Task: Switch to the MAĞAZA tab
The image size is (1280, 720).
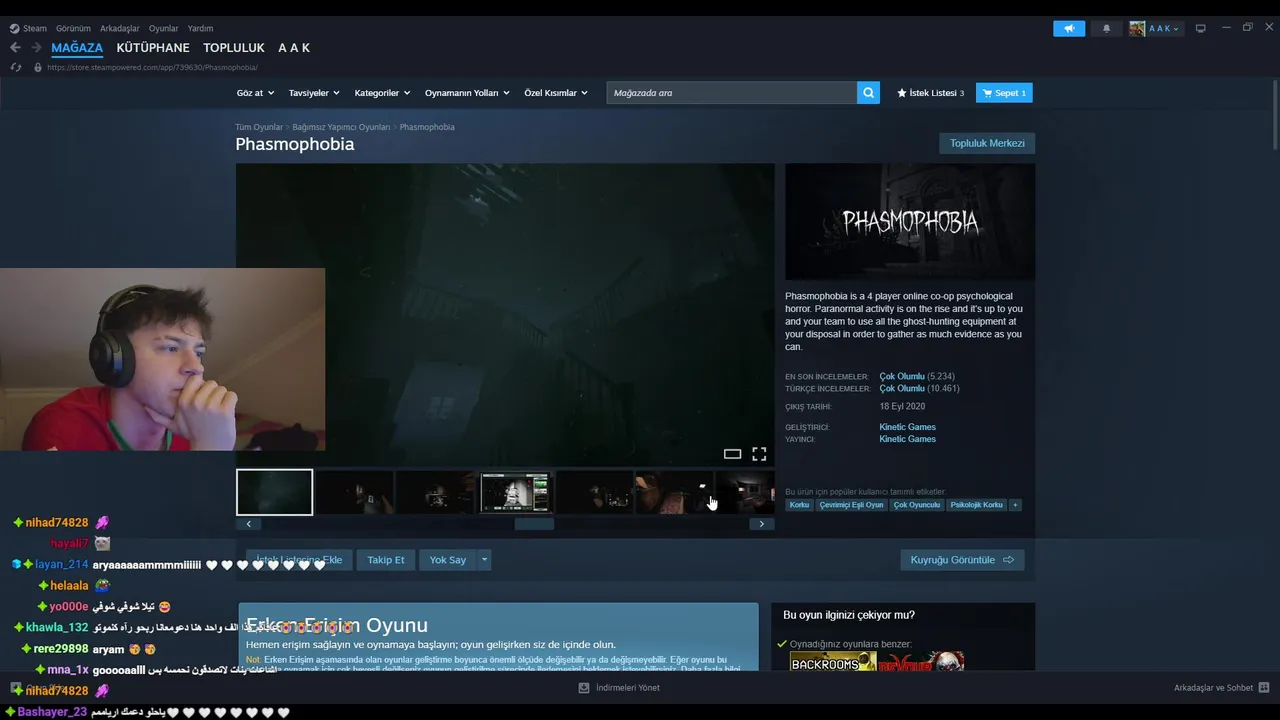Action: point(77,48)
